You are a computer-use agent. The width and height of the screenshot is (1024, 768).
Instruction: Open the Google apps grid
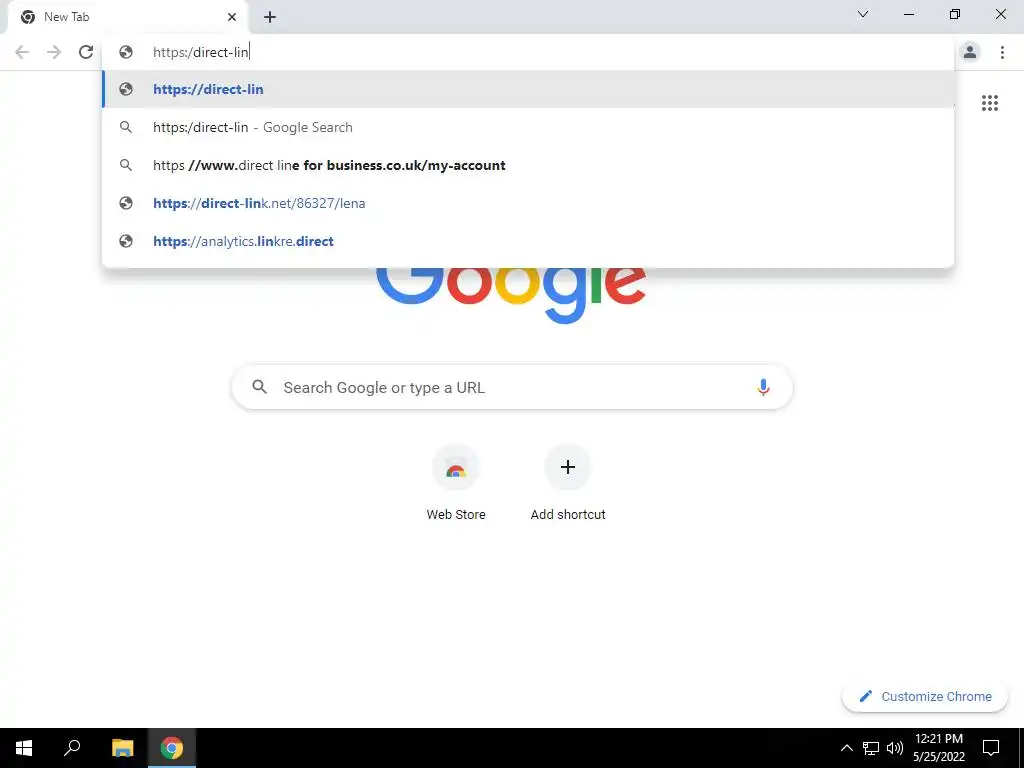tap(989, 103)
